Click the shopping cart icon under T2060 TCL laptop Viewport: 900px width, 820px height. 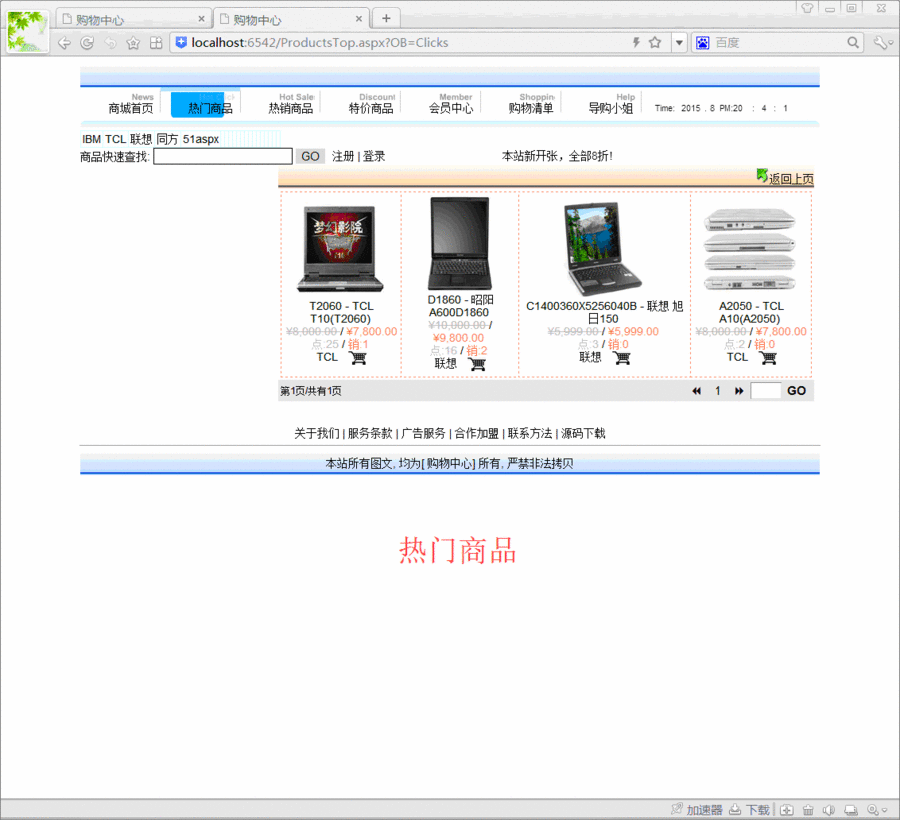[357, 357]
